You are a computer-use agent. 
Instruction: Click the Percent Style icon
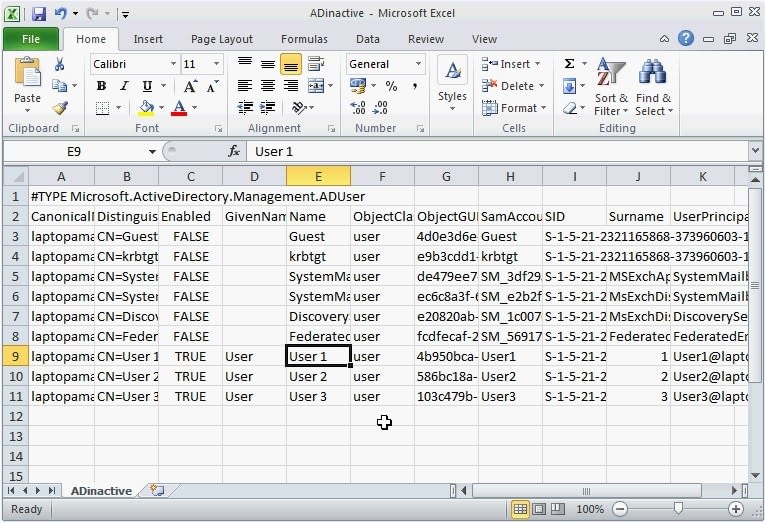coord(391,86)
